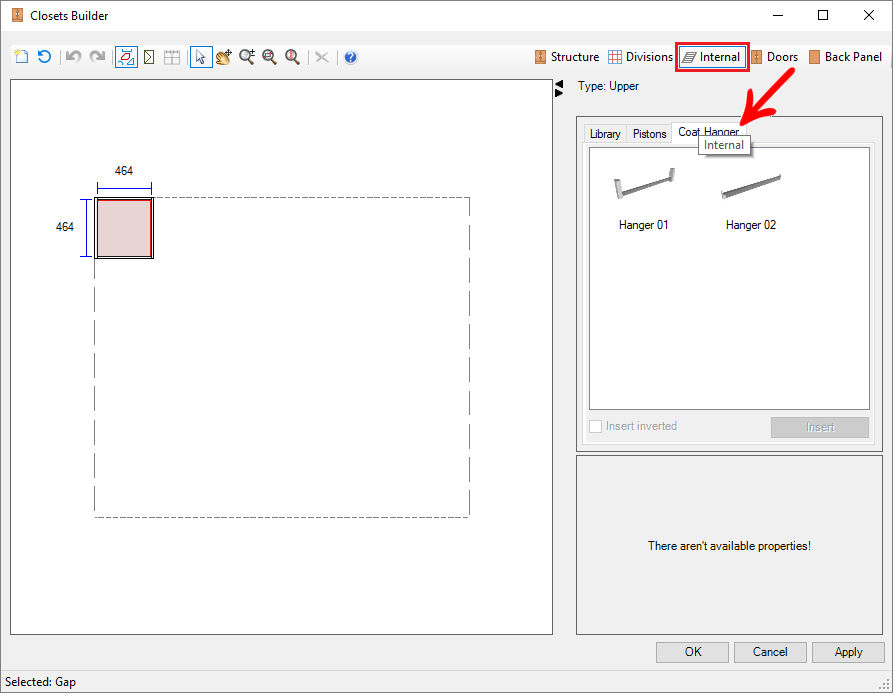Image resolution: width=895 pixels, height=695 pixels.
Task: Enable the Insert inverted checkbox
Action: pyautogui.click(x=595, y=426)
